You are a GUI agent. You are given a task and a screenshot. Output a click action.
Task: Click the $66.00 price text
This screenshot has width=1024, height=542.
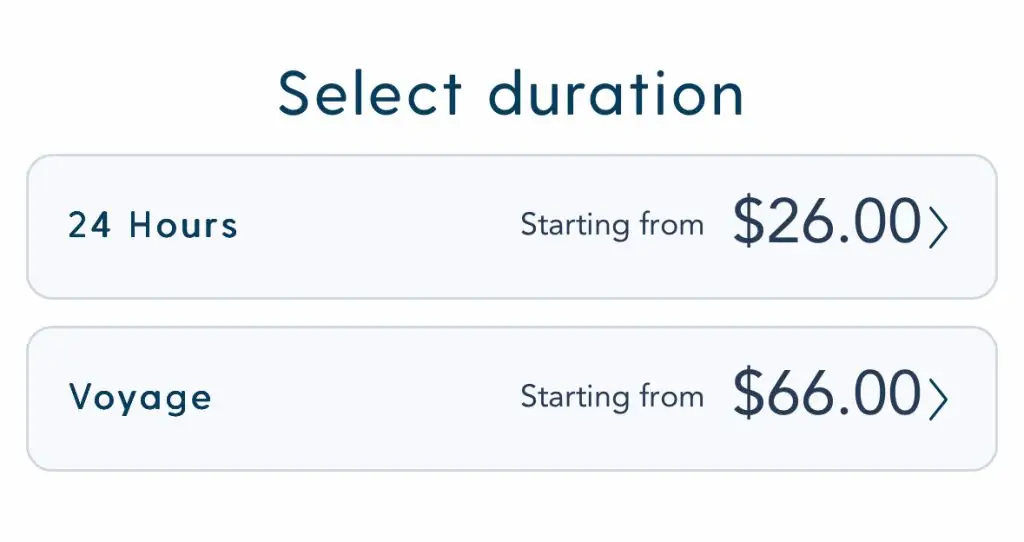coord(826,394)
